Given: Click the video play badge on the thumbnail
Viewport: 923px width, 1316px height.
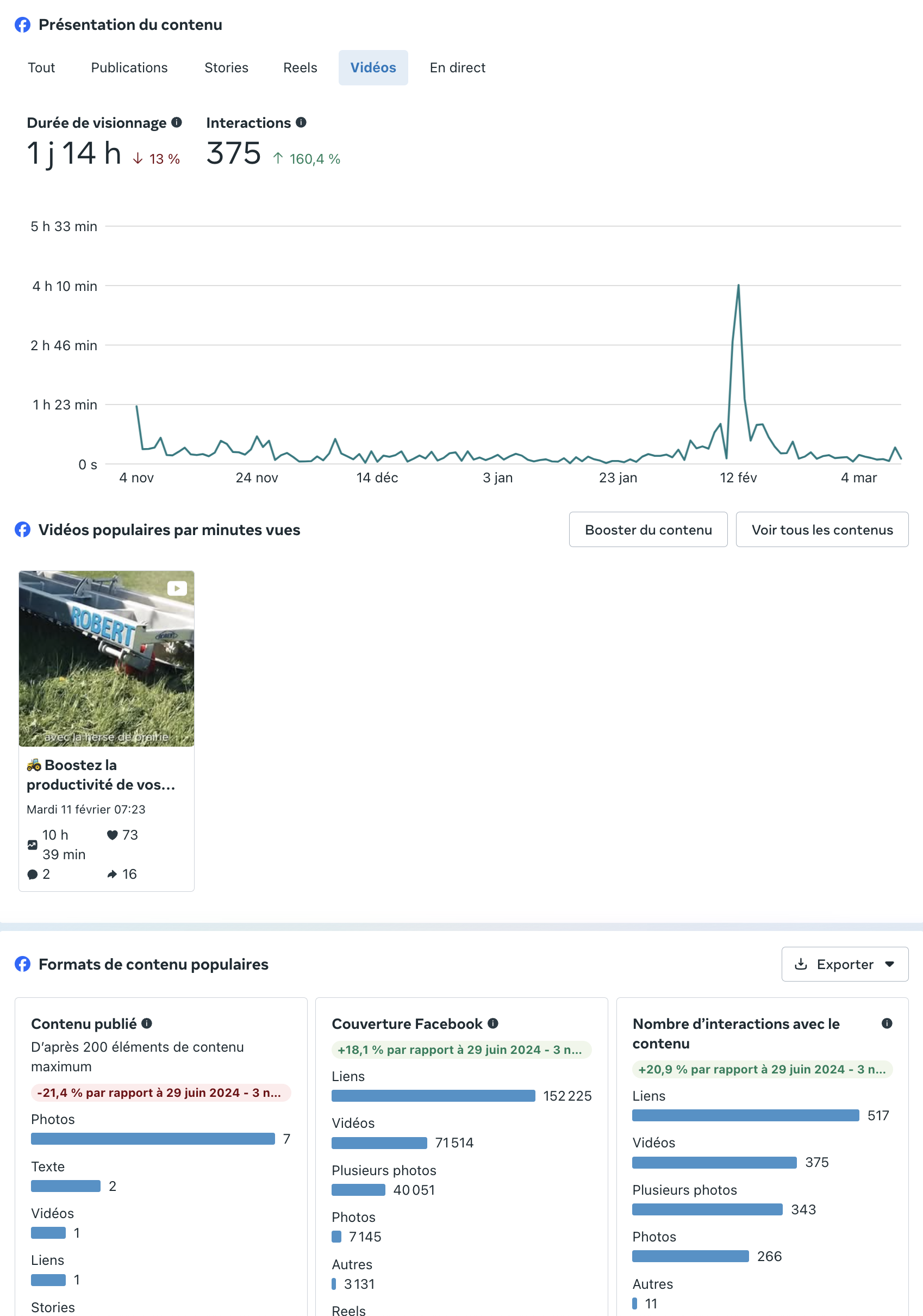Looking at the screenshot, I should click(177, 588).
